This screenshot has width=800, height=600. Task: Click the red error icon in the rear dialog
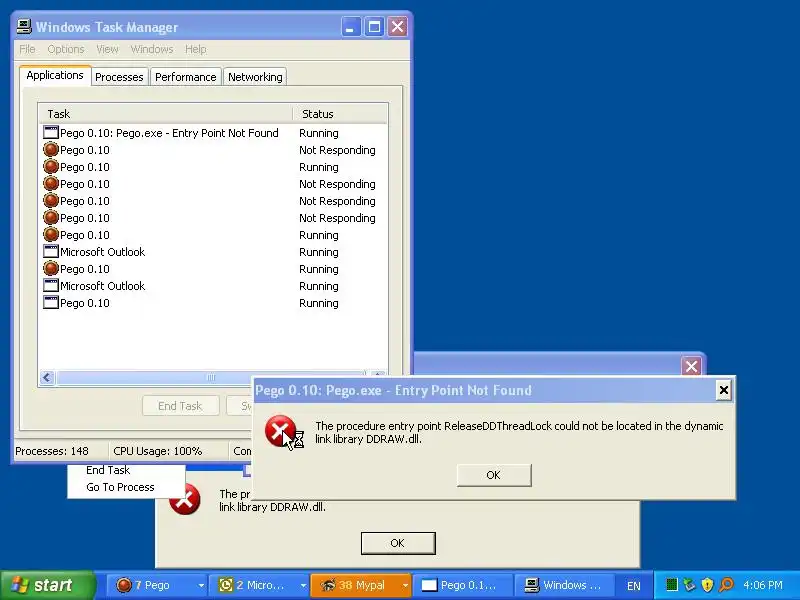[x=184, y=499]
